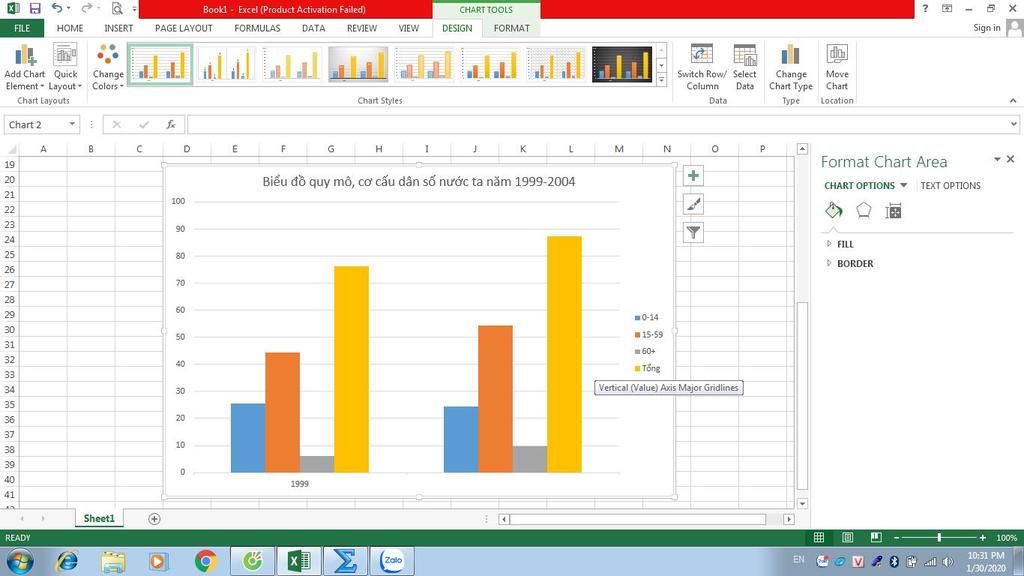1024x576 pixels.
Task: Open Quick Layout gallery
Action: [x=65, y=67]
